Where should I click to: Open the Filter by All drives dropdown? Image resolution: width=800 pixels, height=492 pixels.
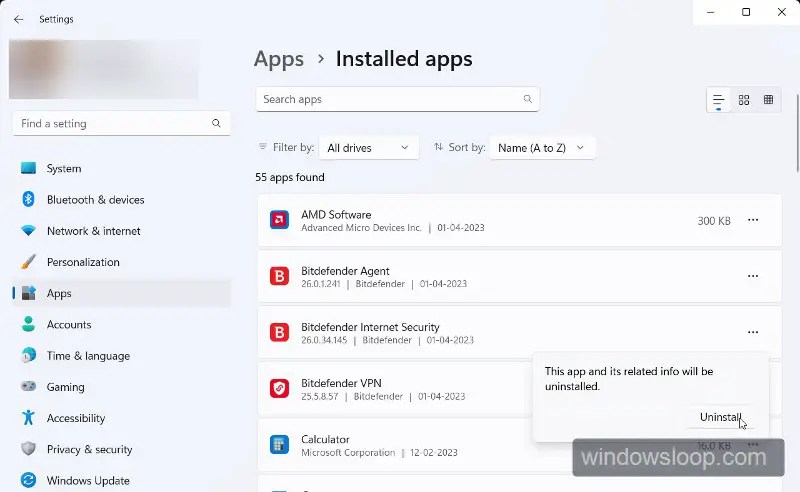369,148
